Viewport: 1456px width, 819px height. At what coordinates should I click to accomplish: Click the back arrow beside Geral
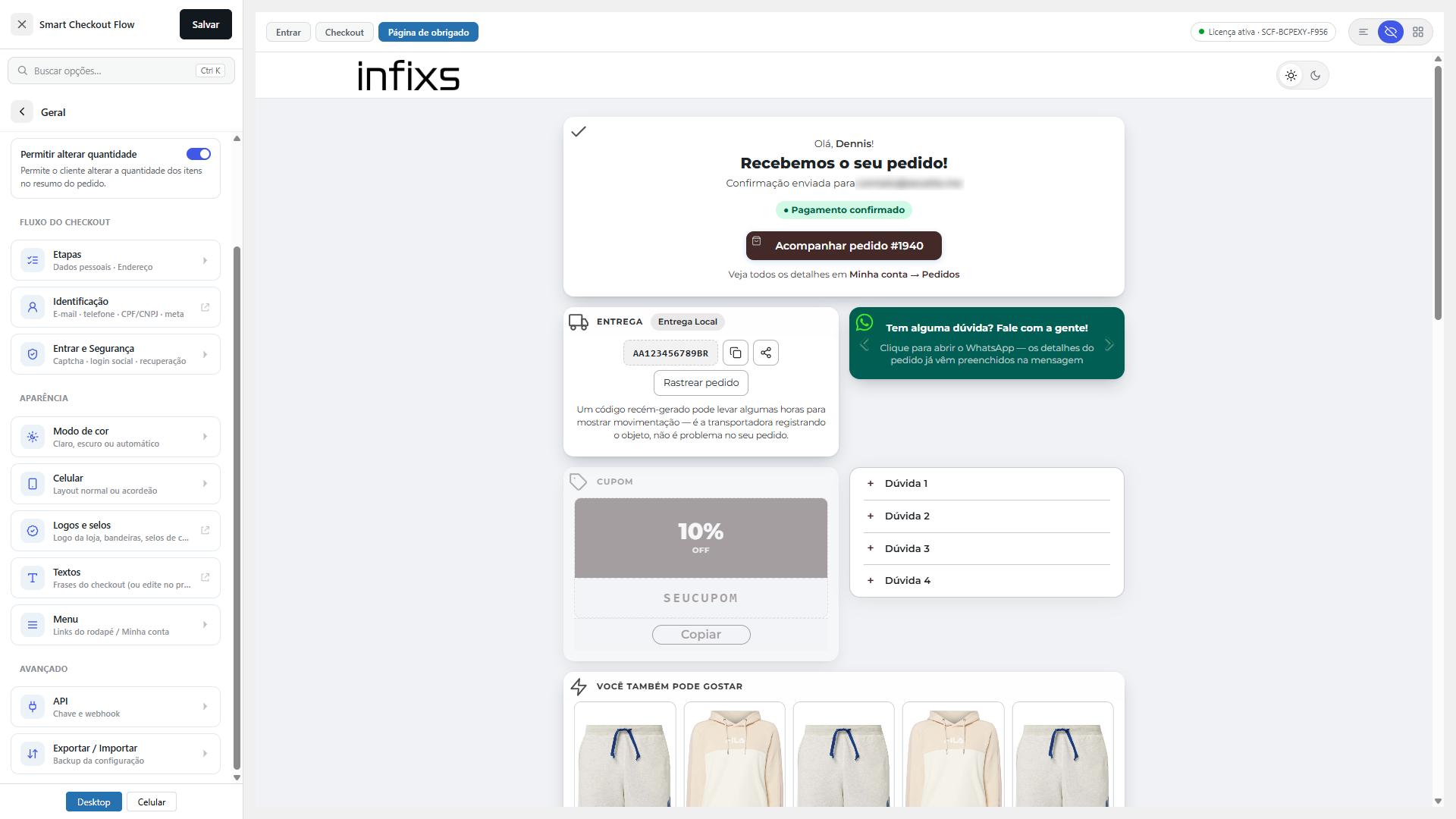click(x=22, y=111)
